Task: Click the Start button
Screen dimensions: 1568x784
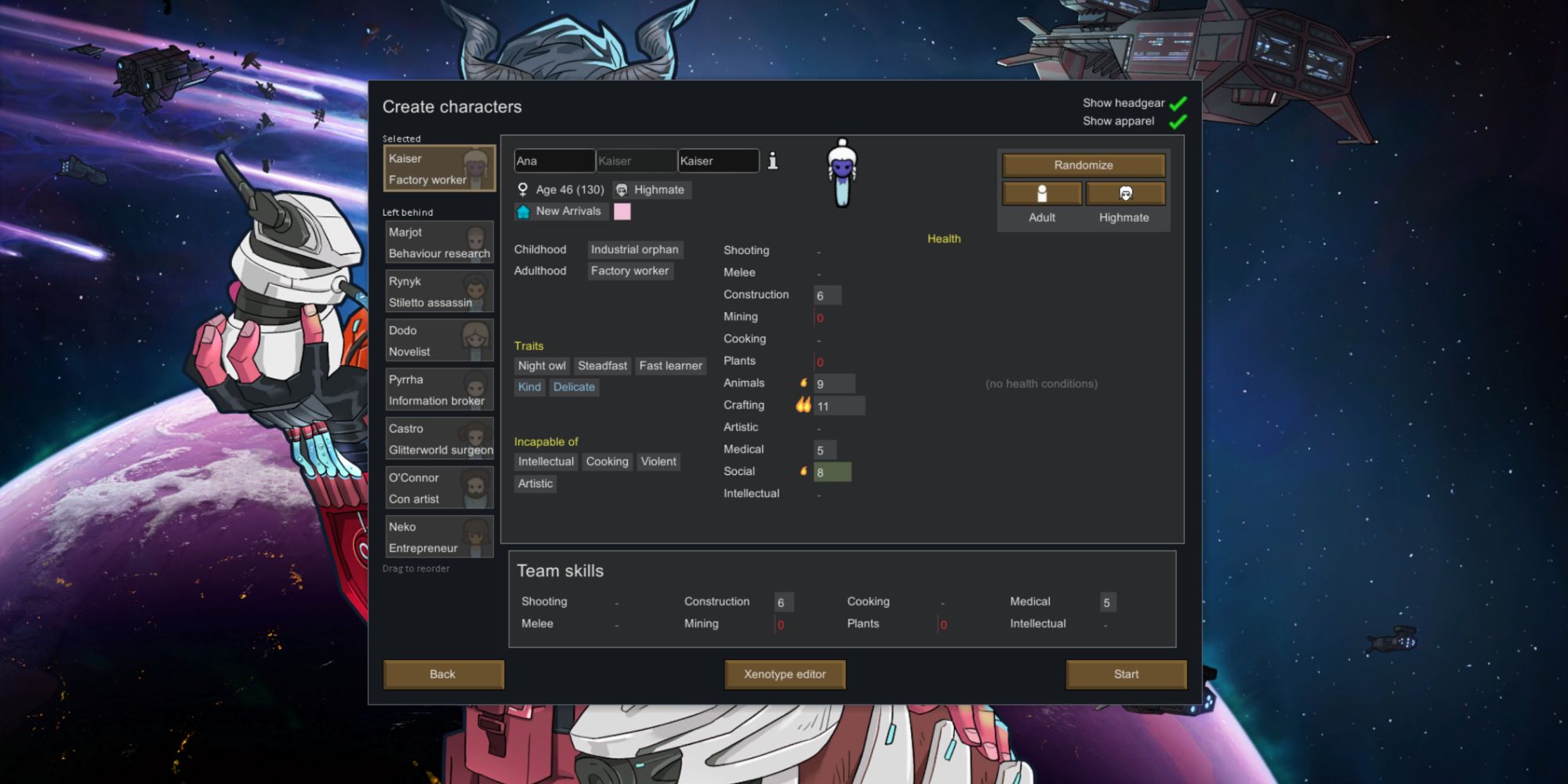Action: (x=1126, y=674)
